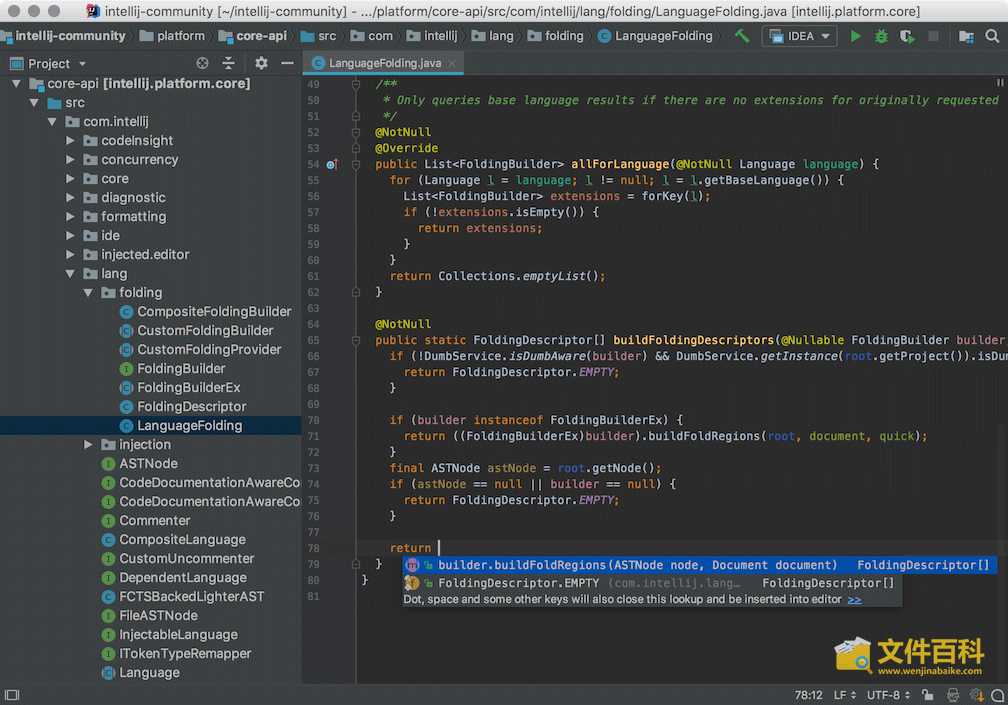
Task: Expand the concurrency package
Action: [71, 159]
